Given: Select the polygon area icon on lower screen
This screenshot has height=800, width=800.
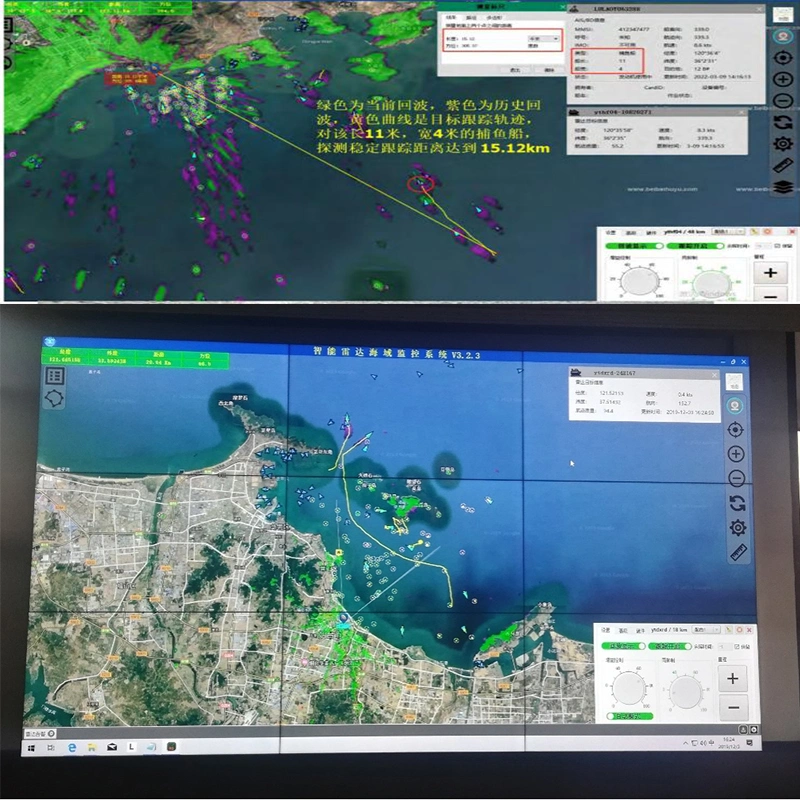Looking at the screenshot, I should point(55,398).
